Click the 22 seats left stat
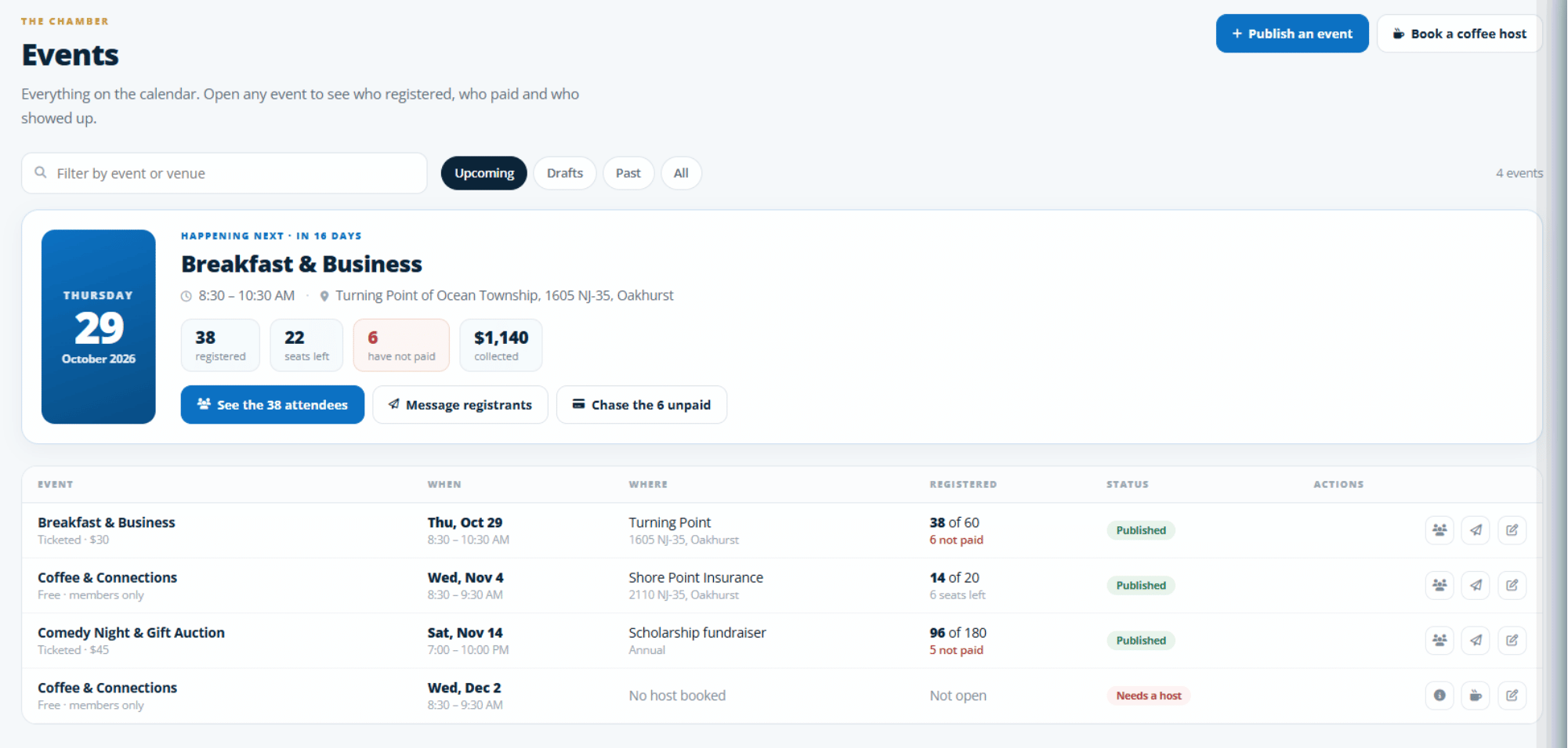 pos(306,345)
